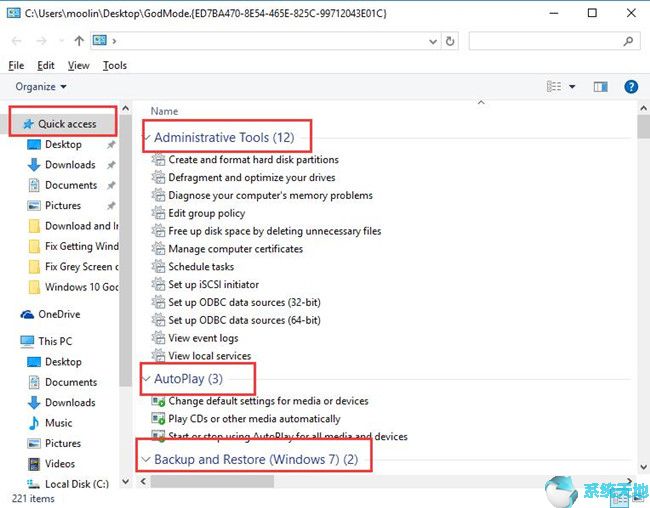Click the Name column header
Screen dimensions: 650x508
point(164,111)
